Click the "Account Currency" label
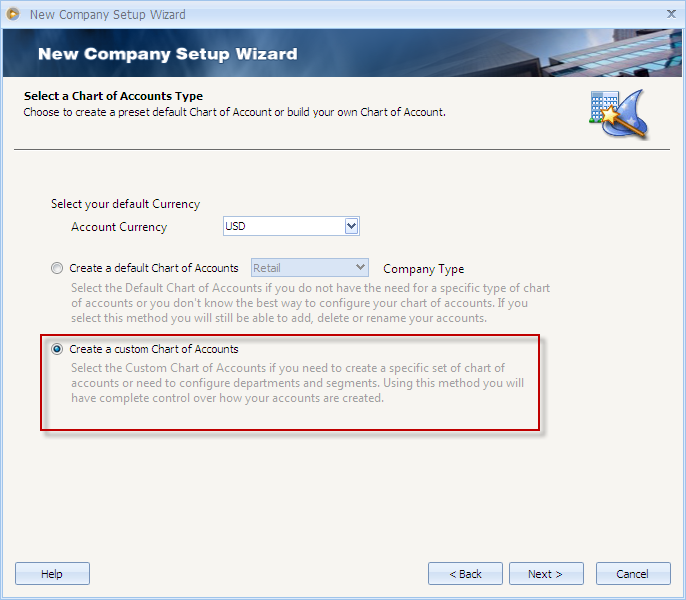This screenshot has width=686, height=600. (119, 227)
